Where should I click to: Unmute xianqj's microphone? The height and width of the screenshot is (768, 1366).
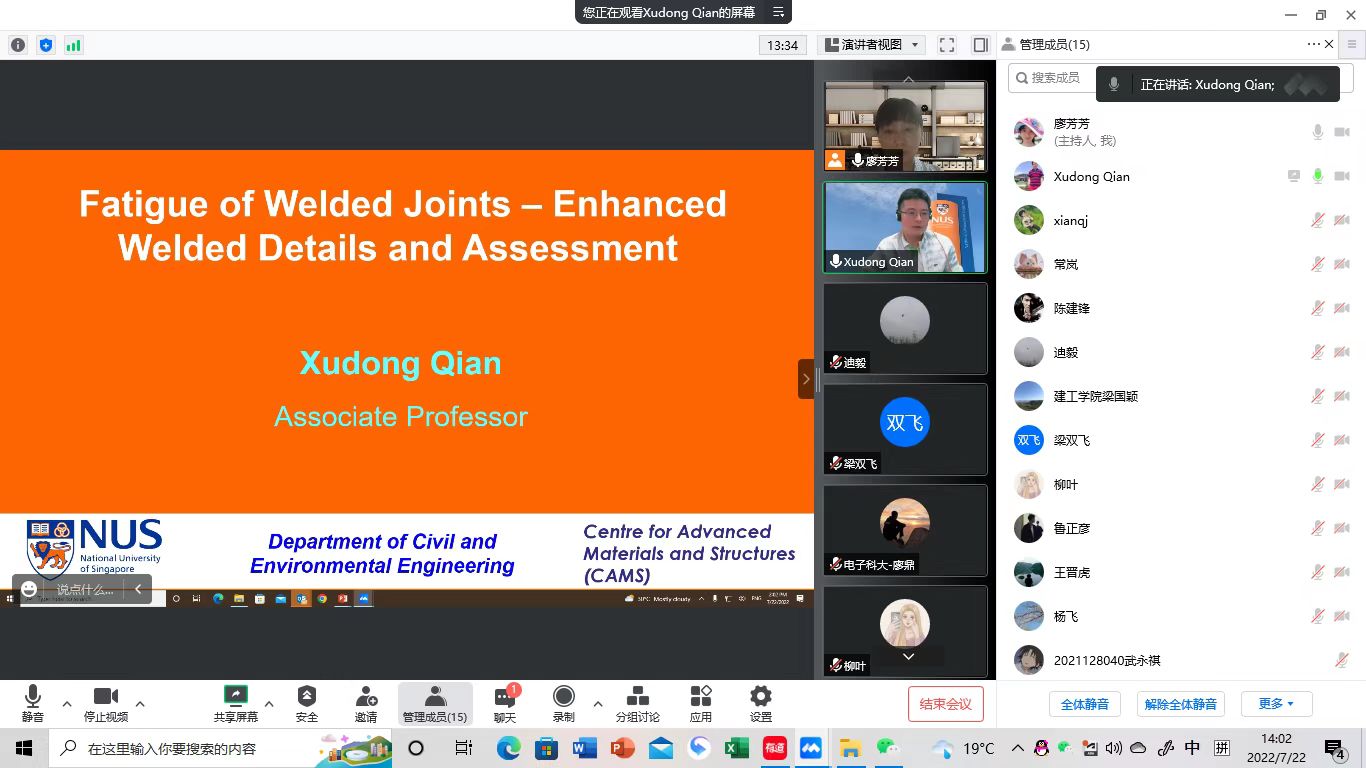[1318, 220]
